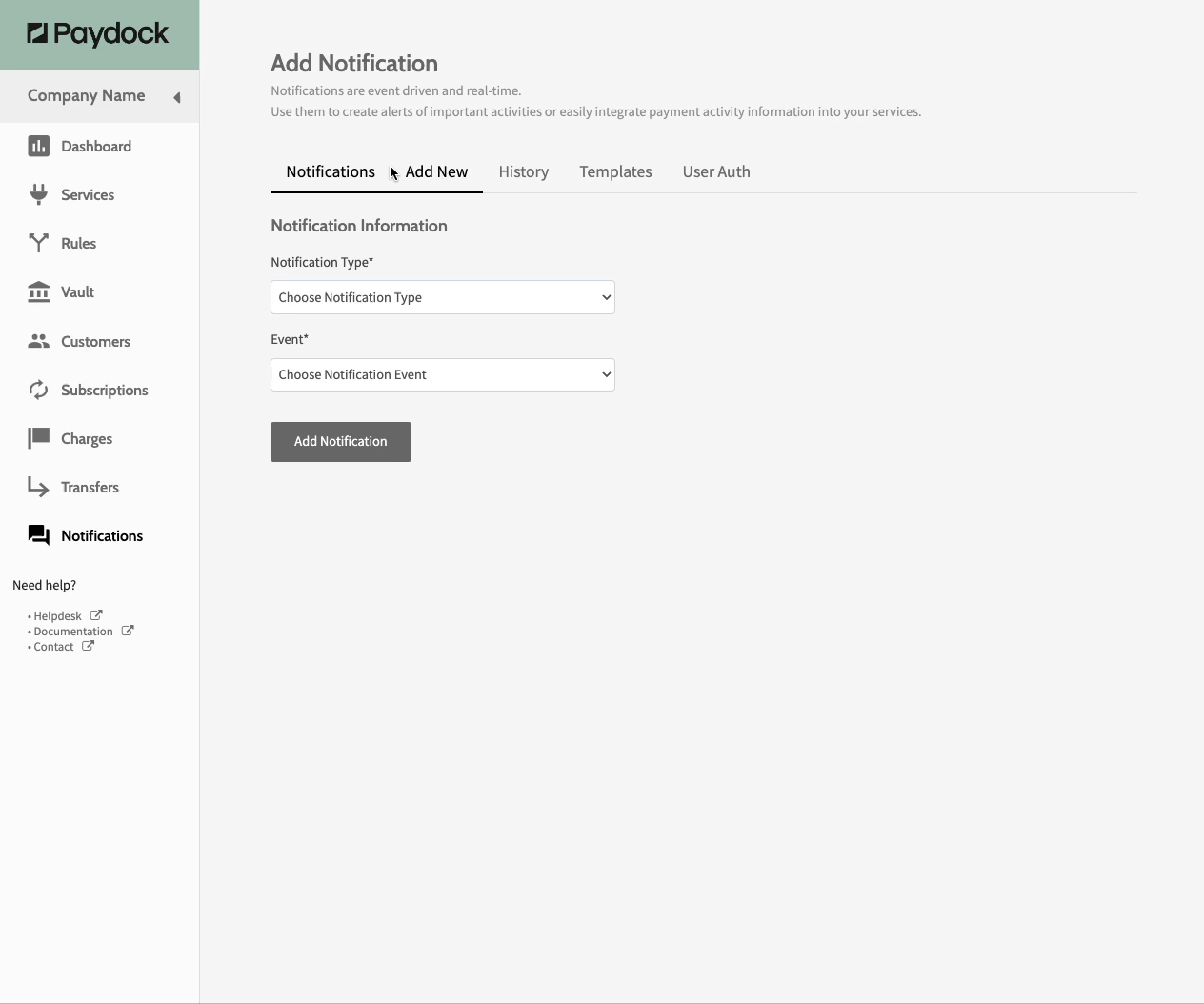Open the Helpdesk external link
This screenshot has height=1004, width=1204.
click(58, 616)
